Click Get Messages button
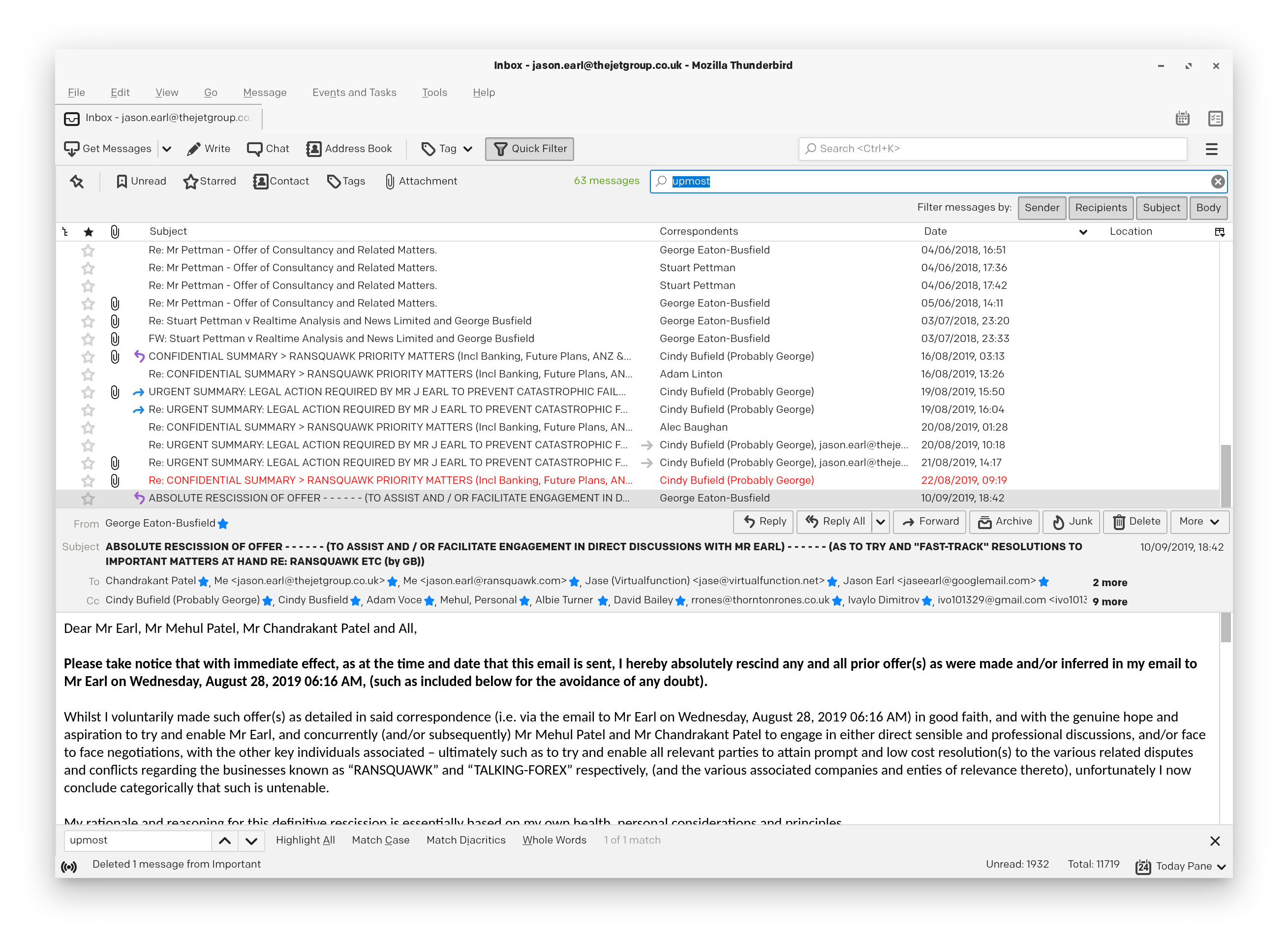The width and height of the screenshot is (1288, 939). (x=108, y=149)
